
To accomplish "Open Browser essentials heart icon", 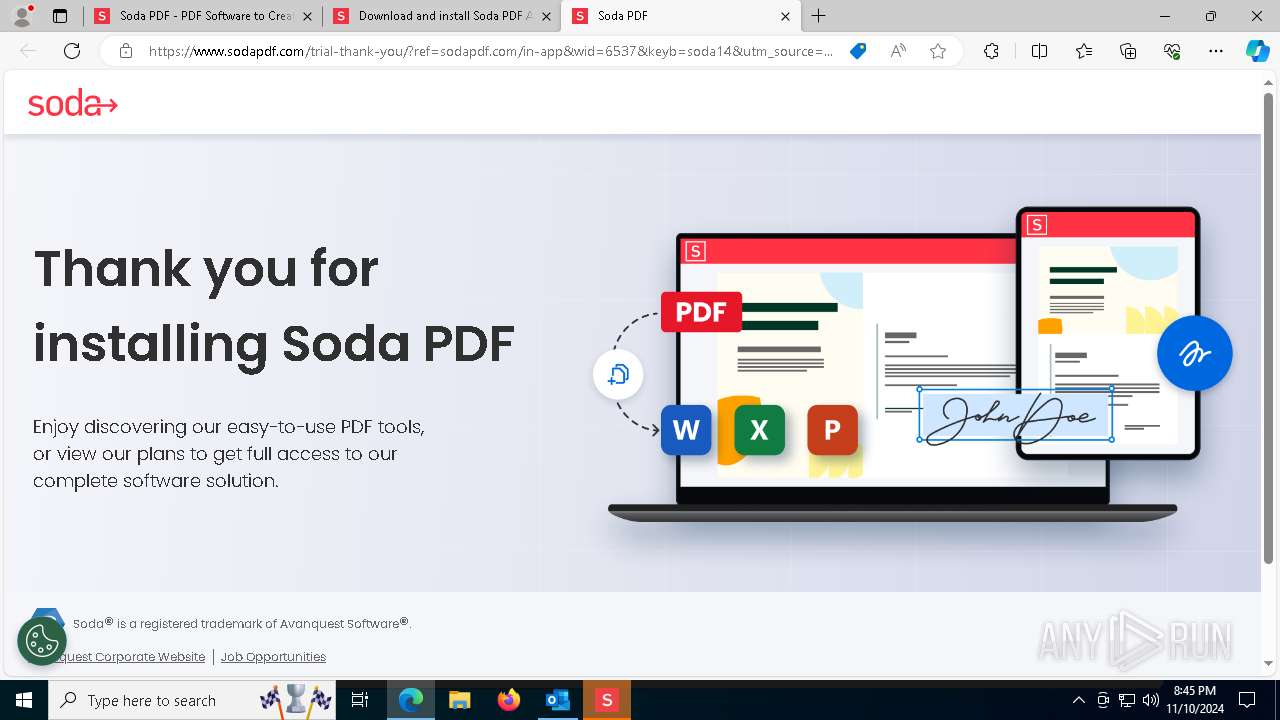I will pyautogui.click(x=1172, y=51).
